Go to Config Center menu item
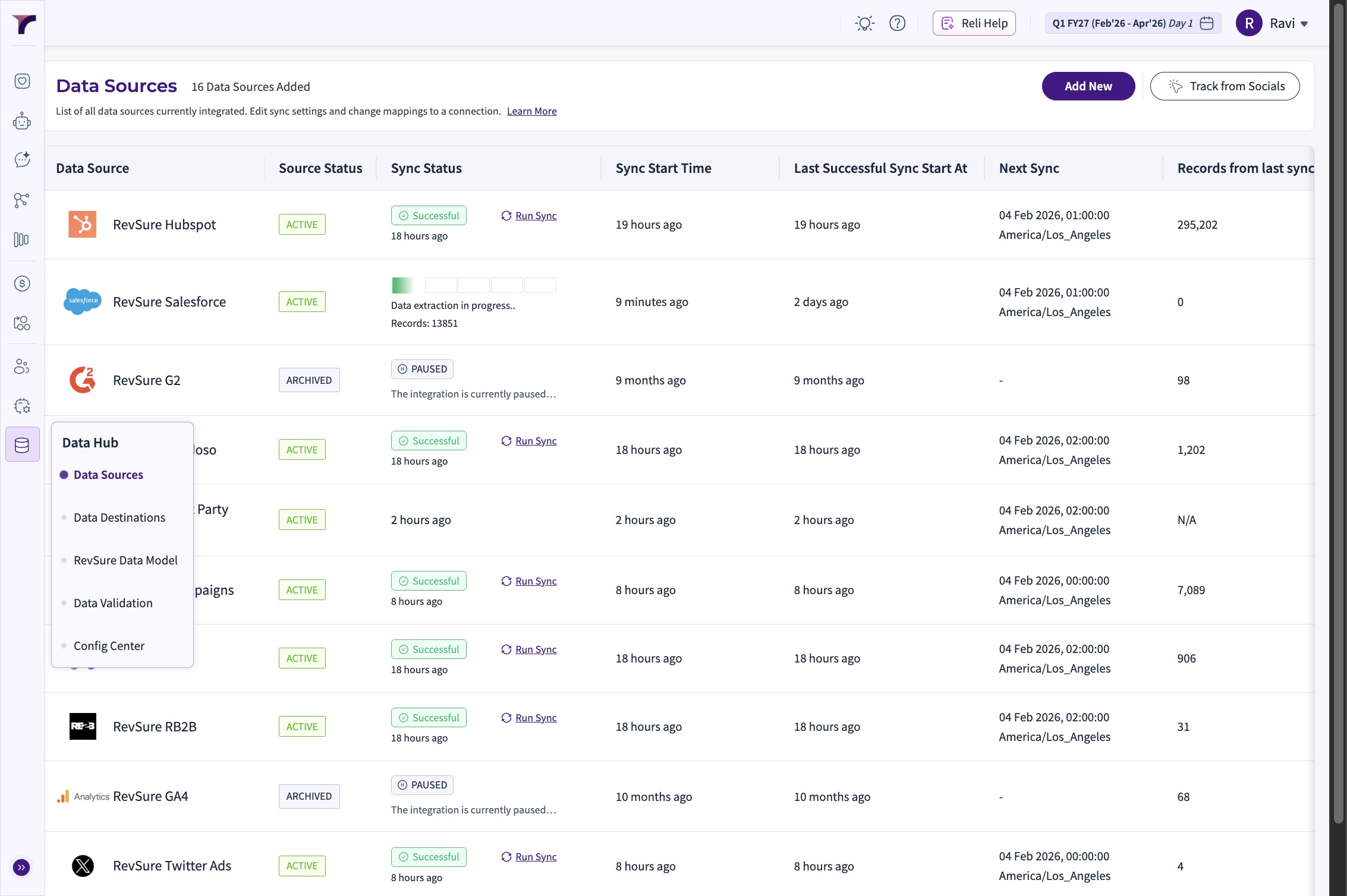The image size is (1347, 896). pos(109,646)
